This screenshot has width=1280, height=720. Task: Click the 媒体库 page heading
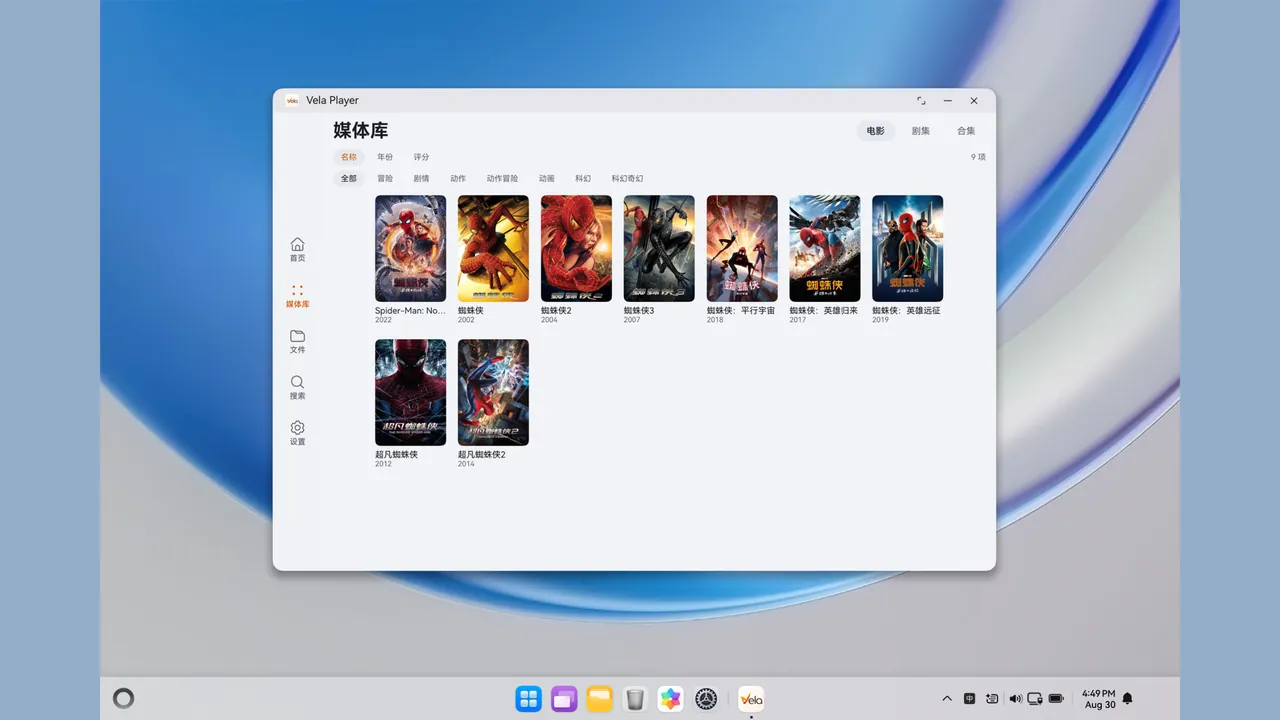[360, 131]
